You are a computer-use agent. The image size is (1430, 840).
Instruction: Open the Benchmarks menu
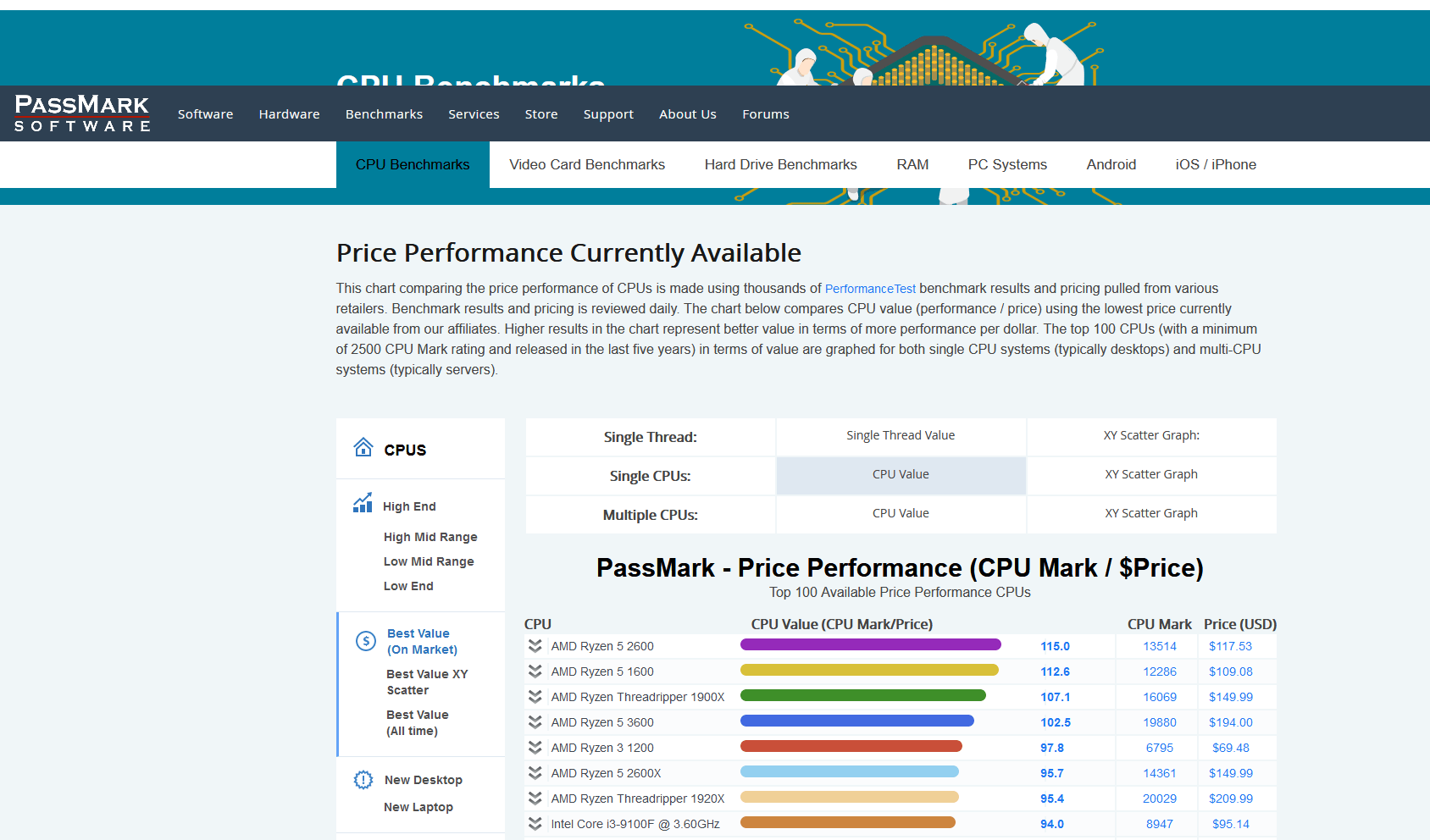(384, 113)
